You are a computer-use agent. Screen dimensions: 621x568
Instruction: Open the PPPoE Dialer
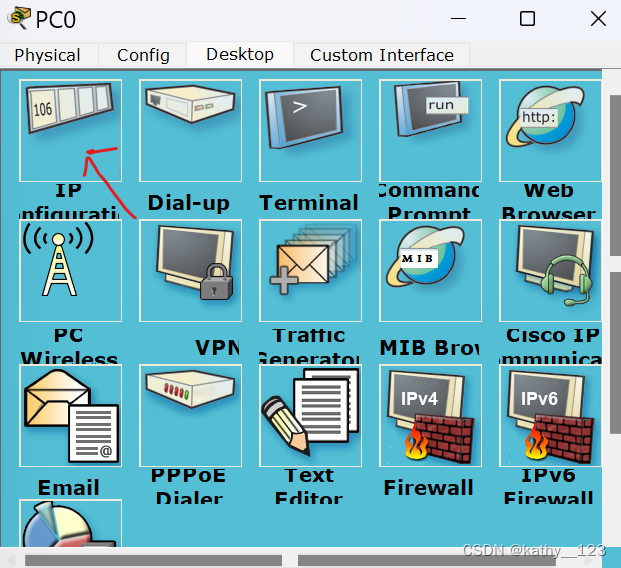click(x=190, y=416)
